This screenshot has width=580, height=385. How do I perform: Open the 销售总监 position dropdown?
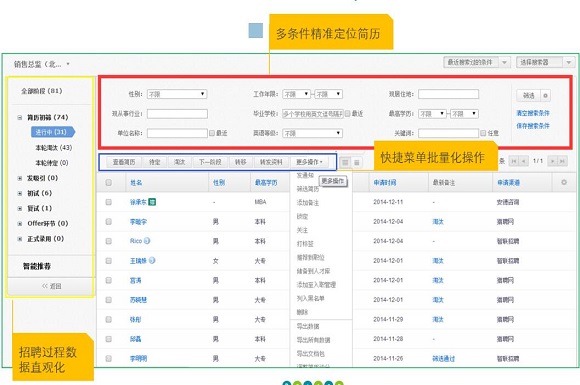pyautogui.click(x=41, y=64)
